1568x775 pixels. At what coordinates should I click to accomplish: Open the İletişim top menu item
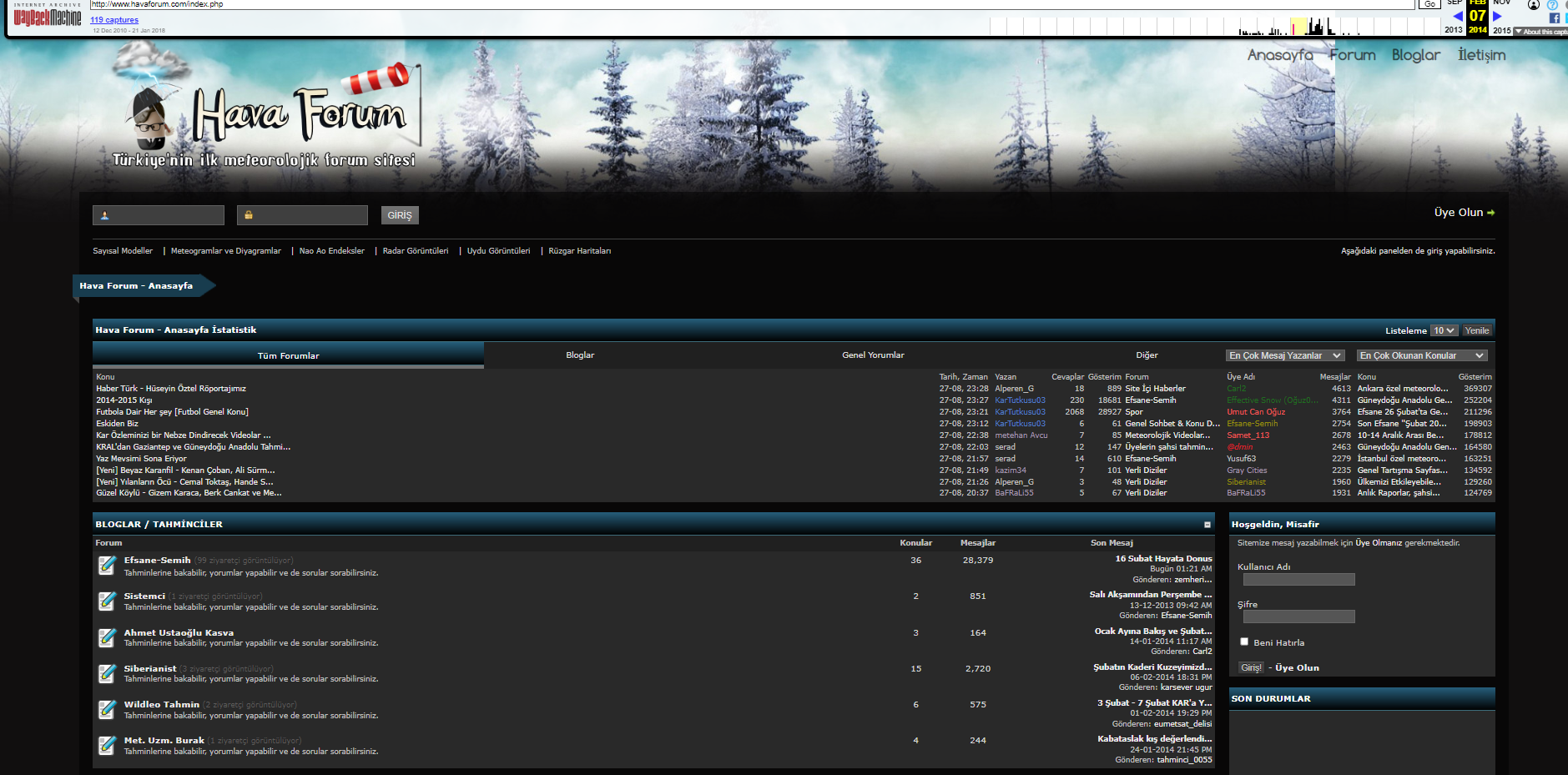click(1481, 55)
